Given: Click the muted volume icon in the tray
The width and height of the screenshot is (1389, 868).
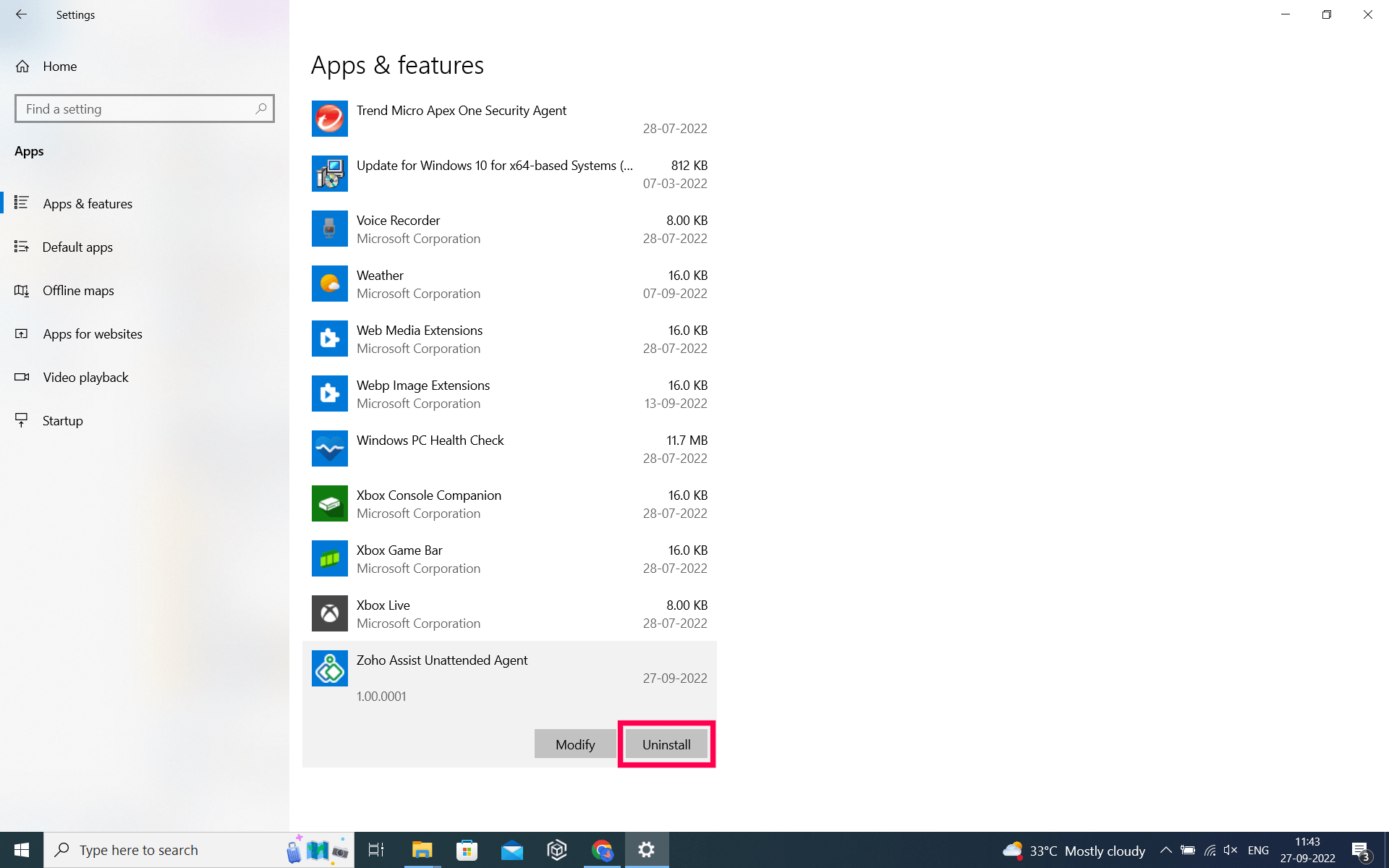Looking at the screenshot, I should click(x=1231, y=851).
